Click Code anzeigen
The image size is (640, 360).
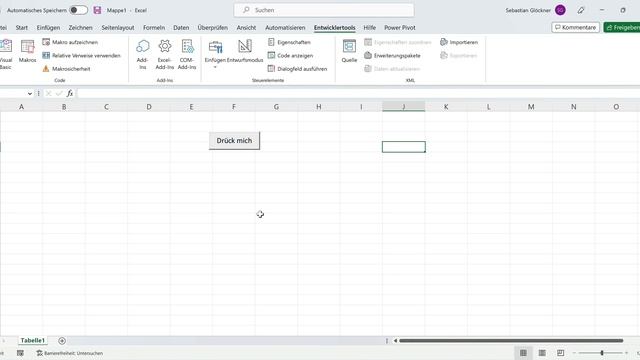(x=291, y=56)
